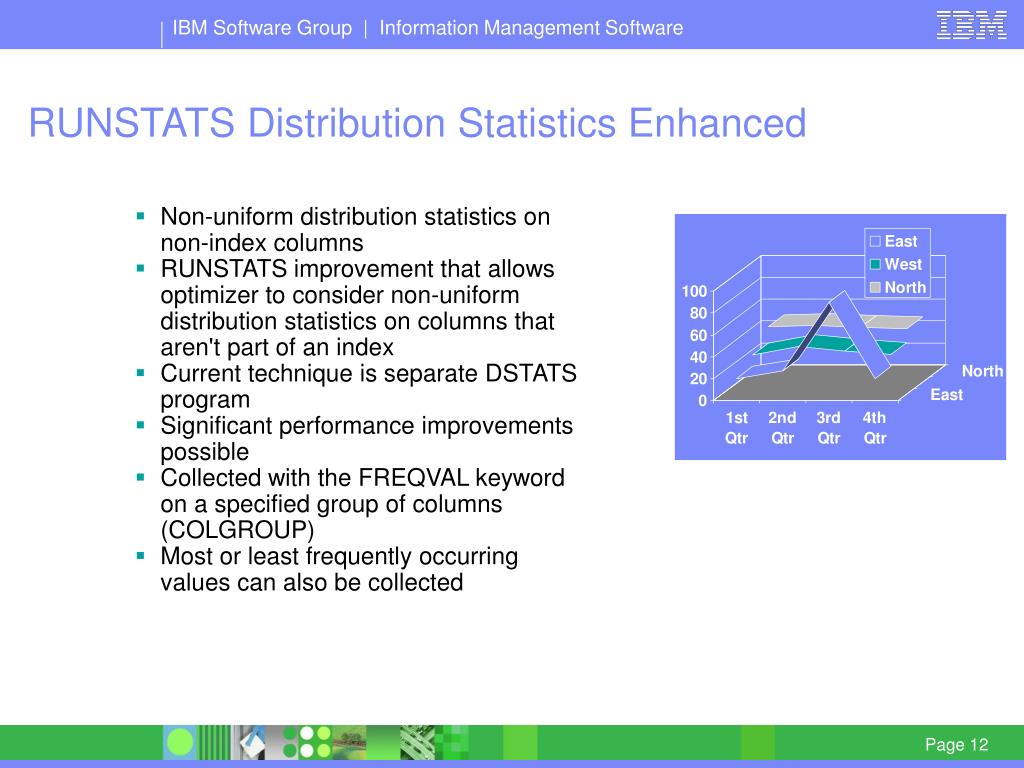Click the '80' value on chart axis

[698, 313]
